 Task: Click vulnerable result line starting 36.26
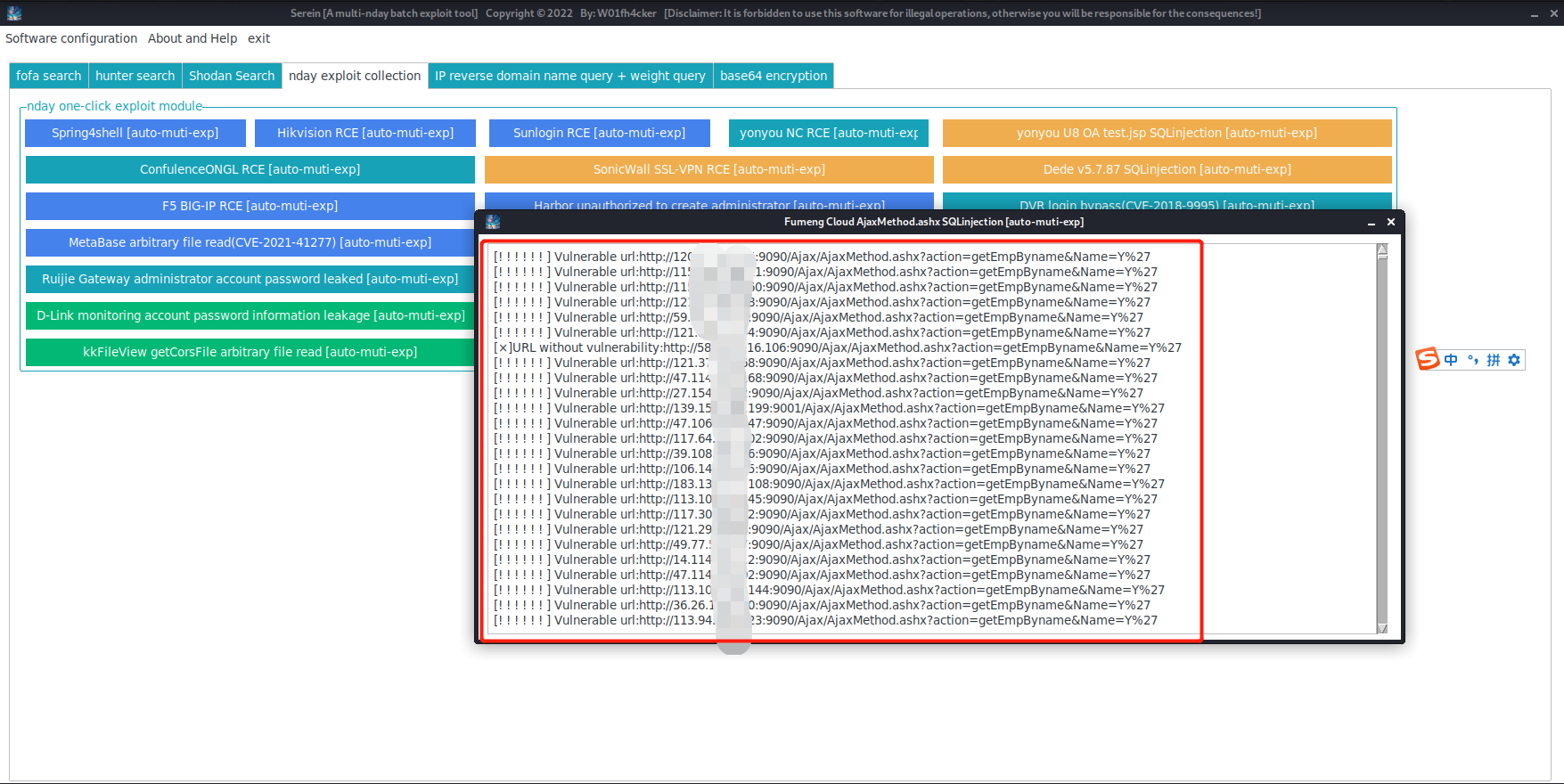pyautogui.click(x=822, y=605)
